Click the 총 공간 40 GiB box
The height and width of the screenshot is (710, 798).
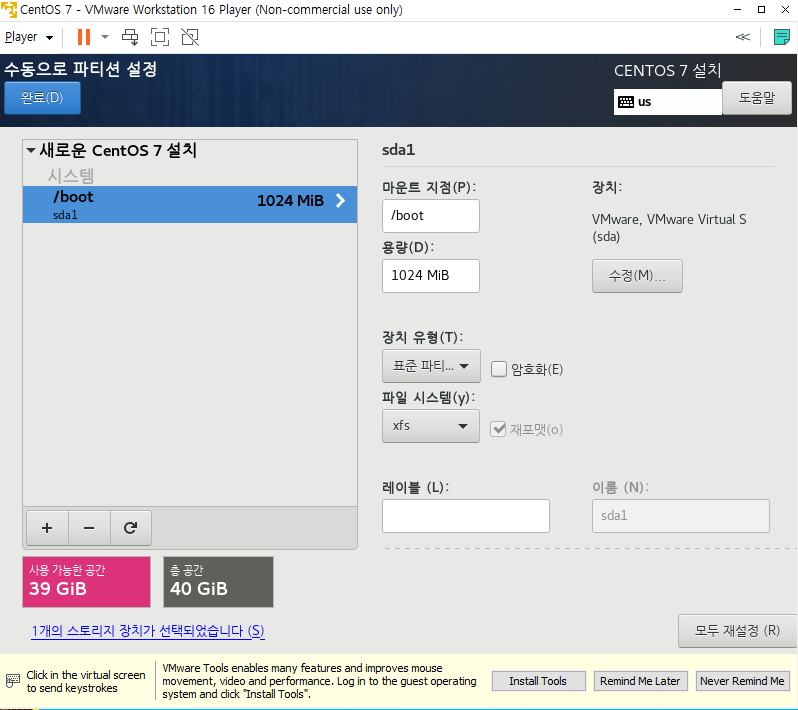click(x=218, y=582)
